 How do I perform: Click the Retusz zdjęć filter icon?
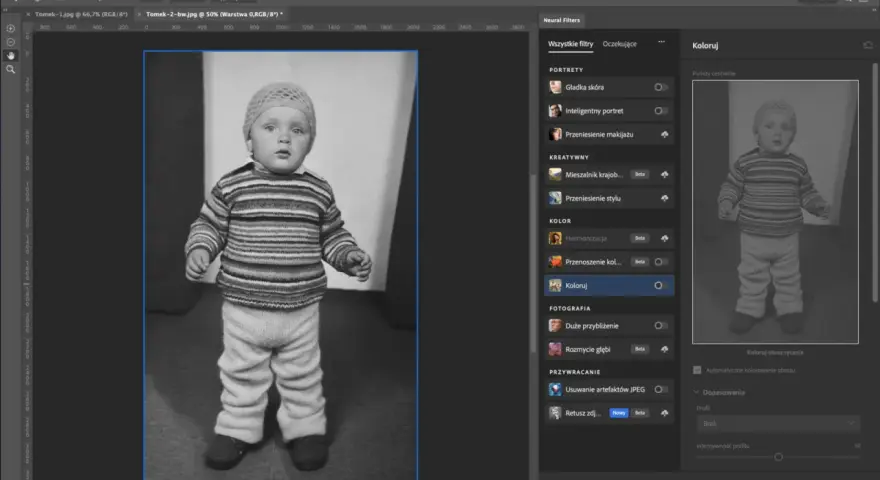click(x=555, y=413)
